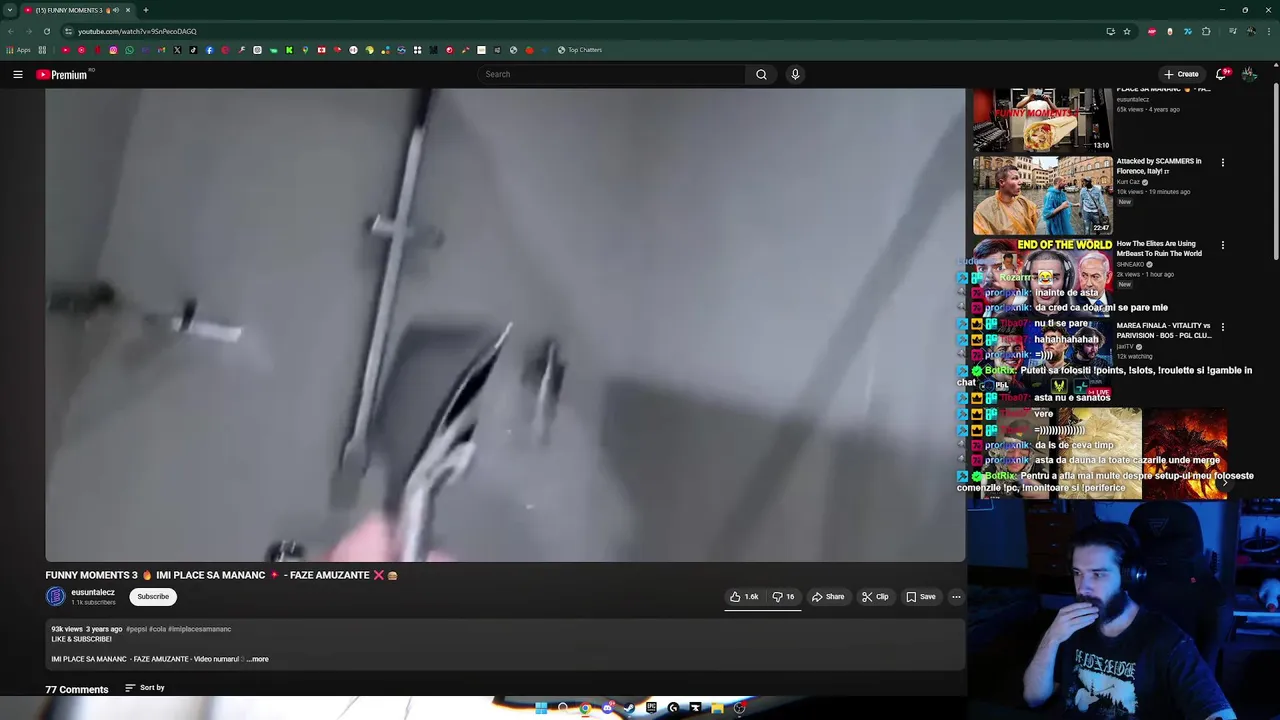
Task: Open Windows Start button in taskbar
Action: [541, 708]
